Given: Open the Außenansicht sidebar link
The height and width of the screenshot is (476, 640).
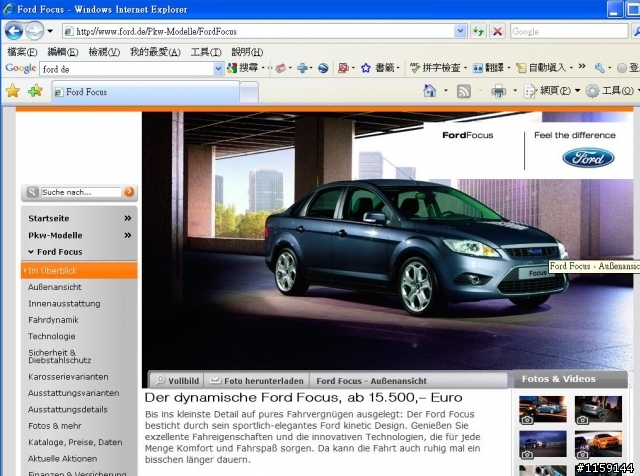Looking at the screenshot, I should (x=55, y=287).
